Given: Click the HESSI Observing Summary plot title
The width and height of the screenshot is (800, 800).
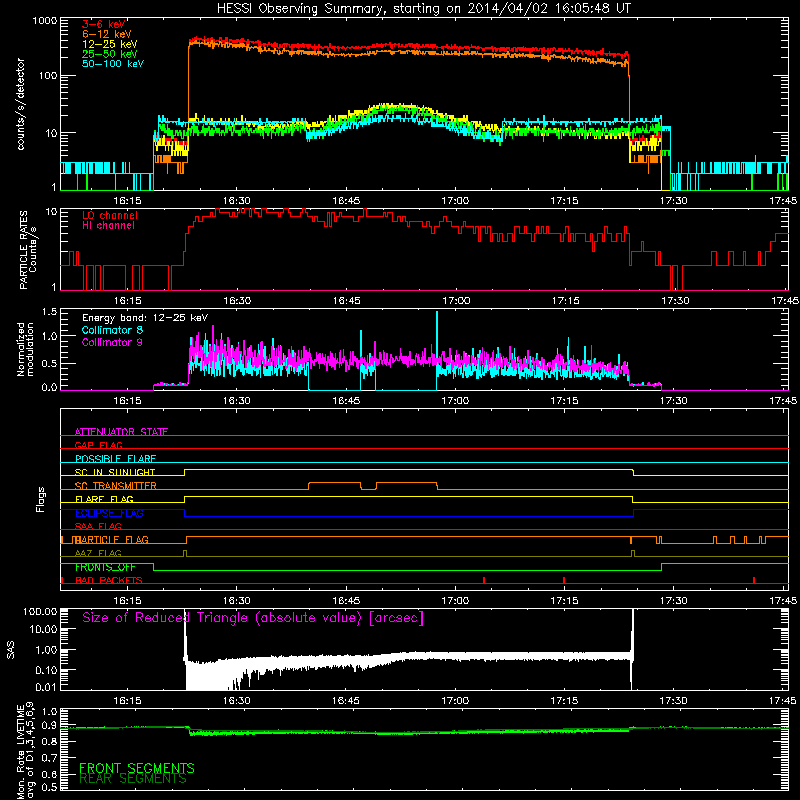Looking at the screenshot, I should tap(423, 9).
